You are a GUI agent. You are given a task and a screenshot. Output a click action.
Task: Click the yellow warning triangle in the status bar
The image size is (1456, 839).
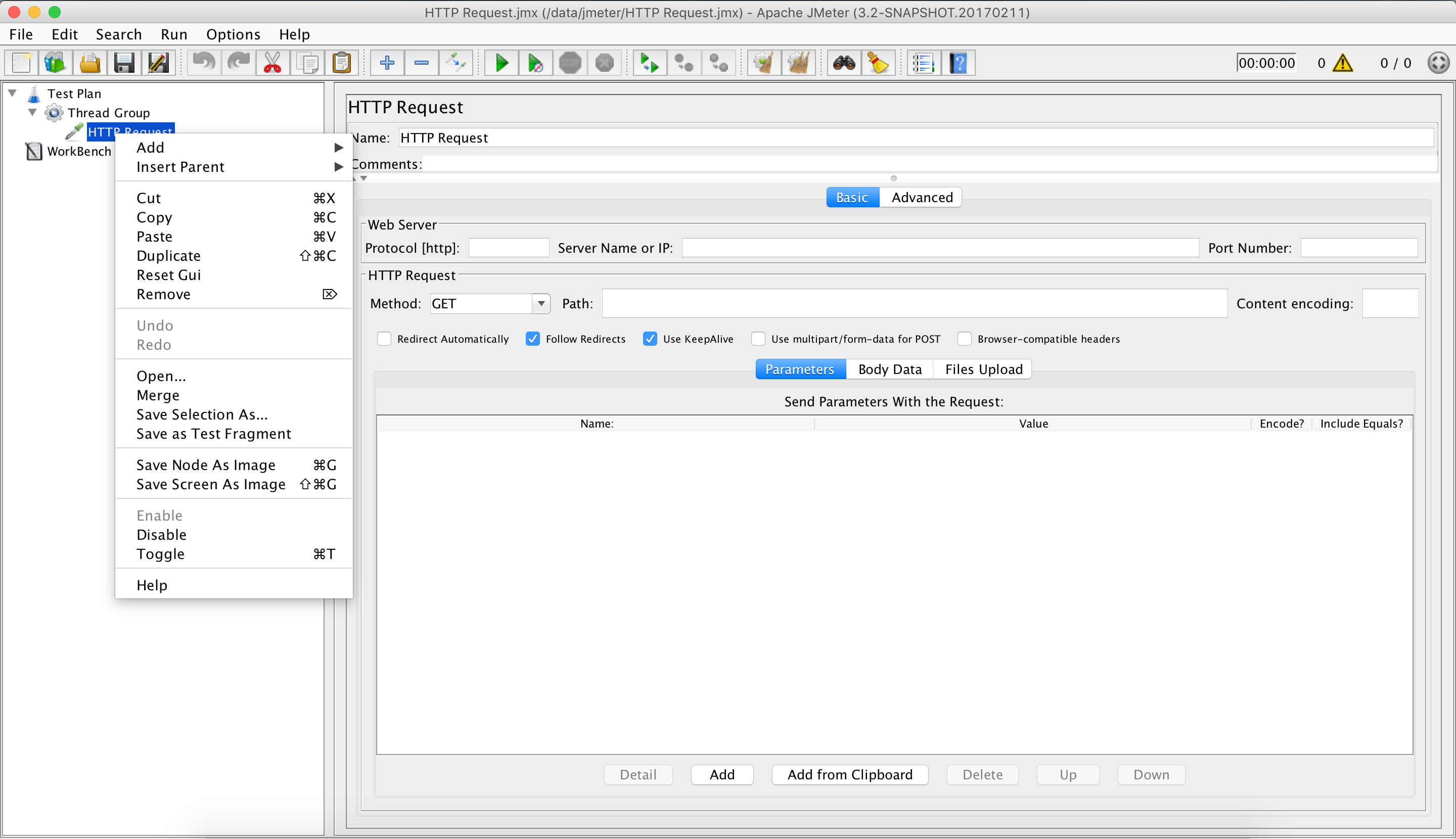(x=1342, y=62)
